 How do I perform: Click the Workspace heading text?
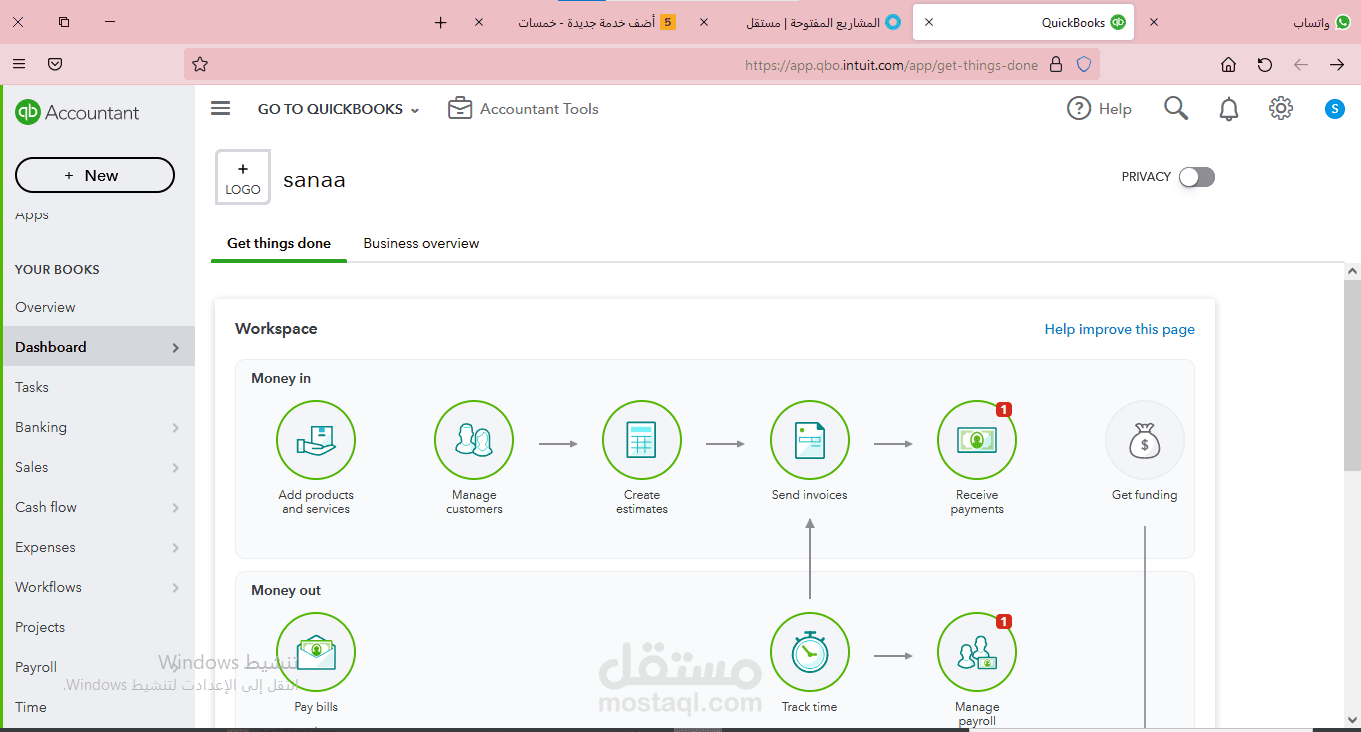coord(276,328)
